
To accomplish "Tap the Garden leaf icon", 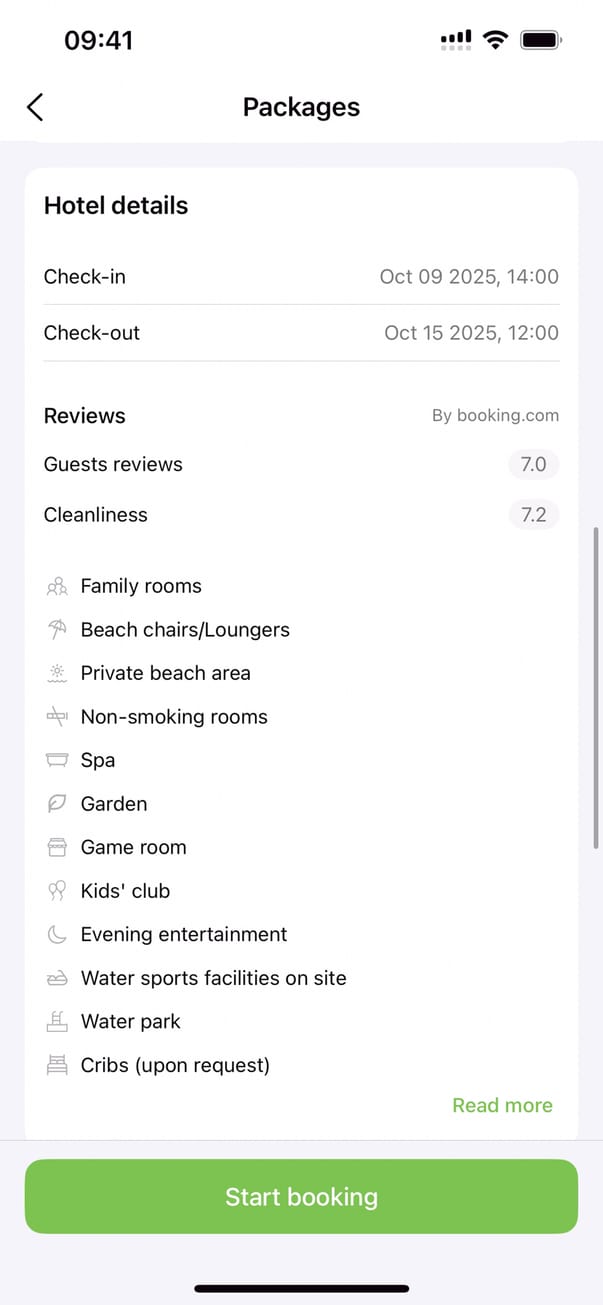I will point(57,804).
